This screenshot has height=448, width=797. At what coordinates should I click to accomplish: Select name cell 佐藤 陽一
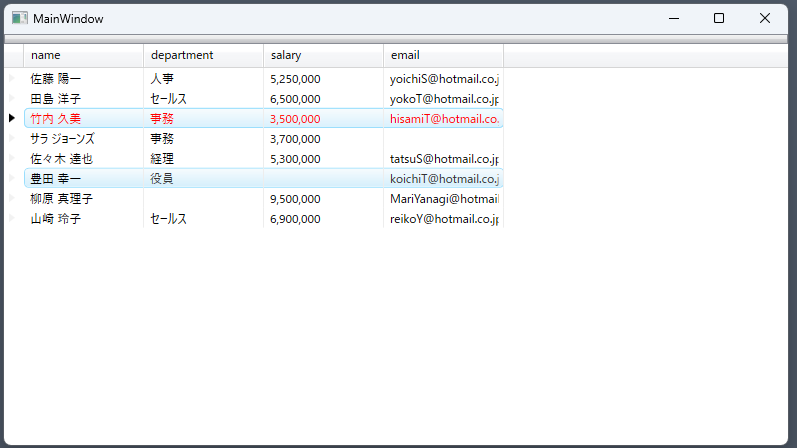(83, 79)
